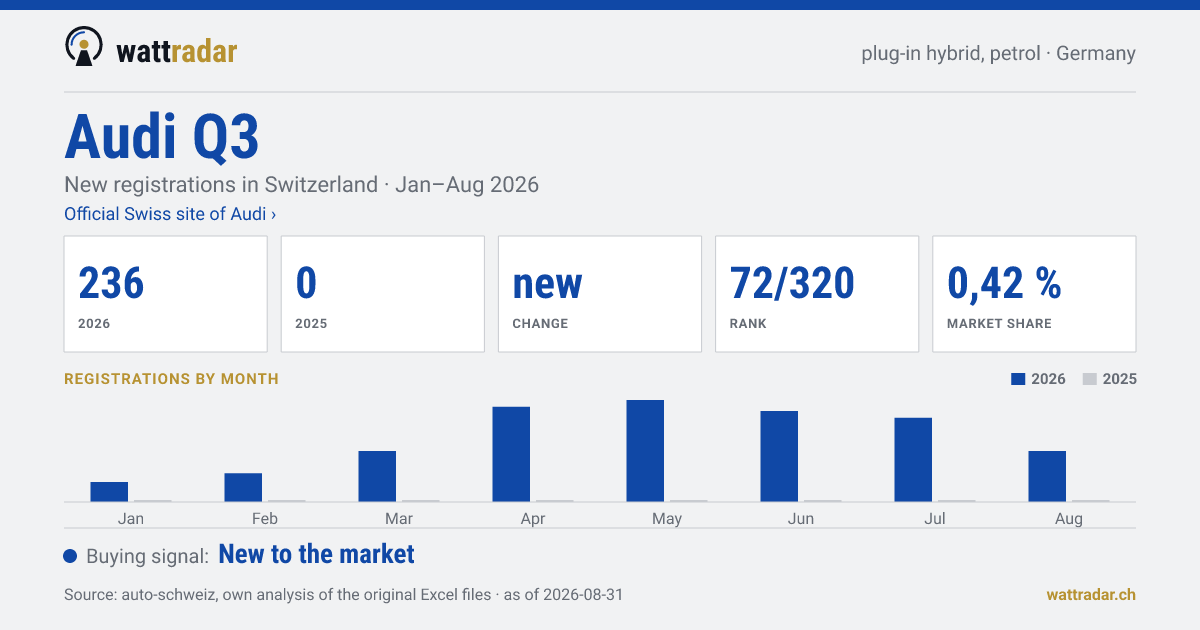Click the wattradar brand name text
Viewport: 1200px width, 630px height.
pyautogui.click(x=176, y=50)
